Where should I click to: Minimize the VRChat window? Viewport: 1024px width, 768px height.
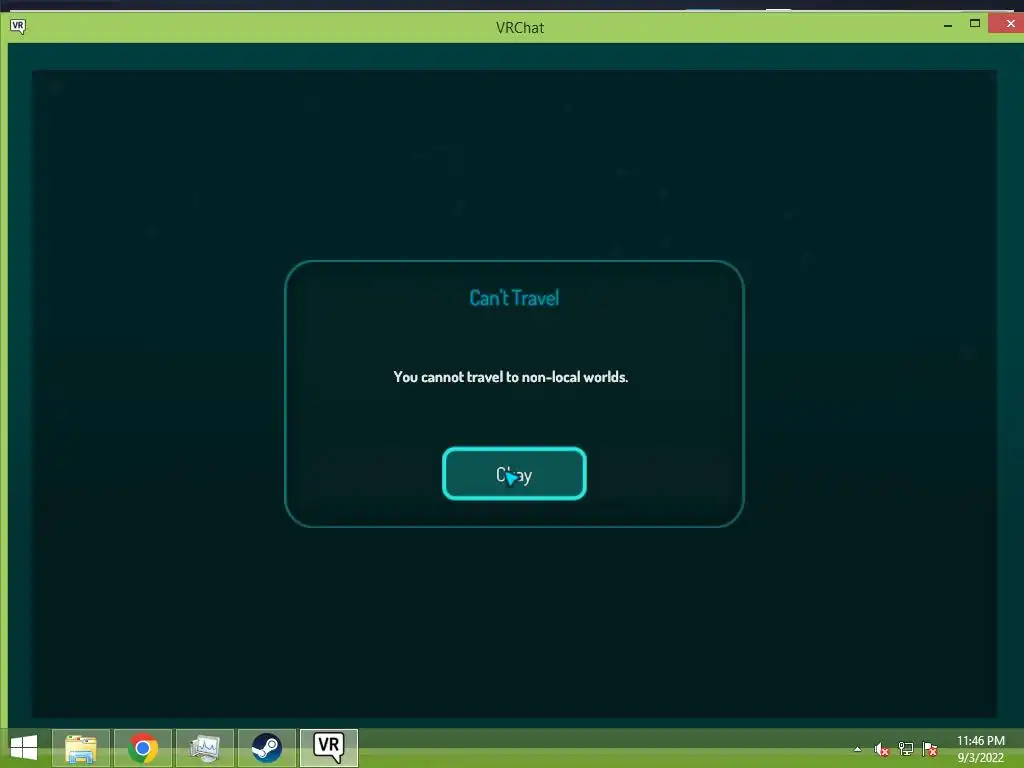(x=948, y=25)
